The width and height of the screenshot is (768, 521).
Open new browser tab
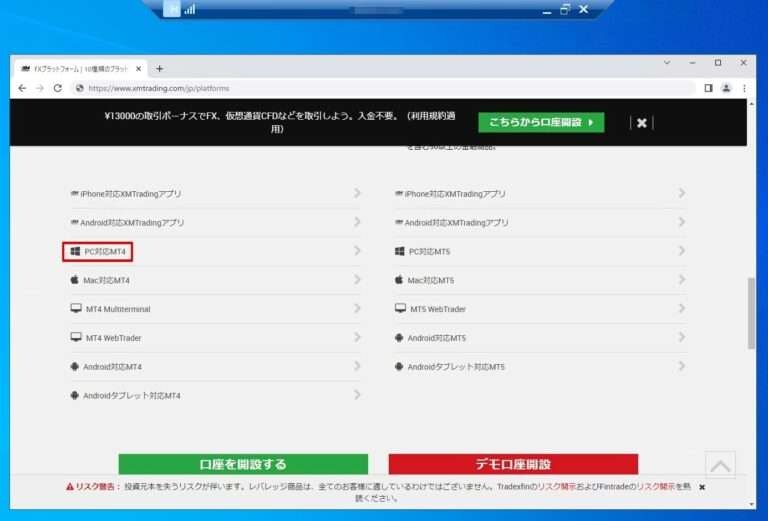point(159,69)
